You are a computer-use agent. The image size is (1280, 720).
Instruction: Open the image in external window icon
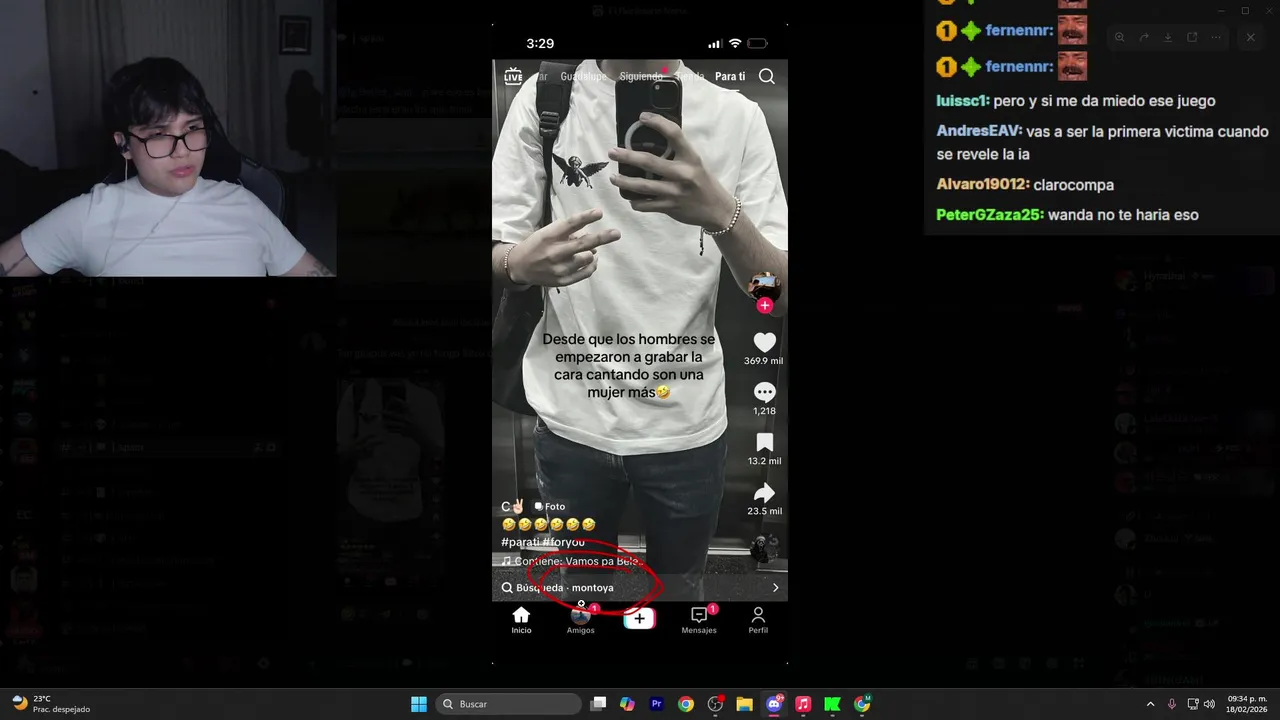tap(1192, 37)
